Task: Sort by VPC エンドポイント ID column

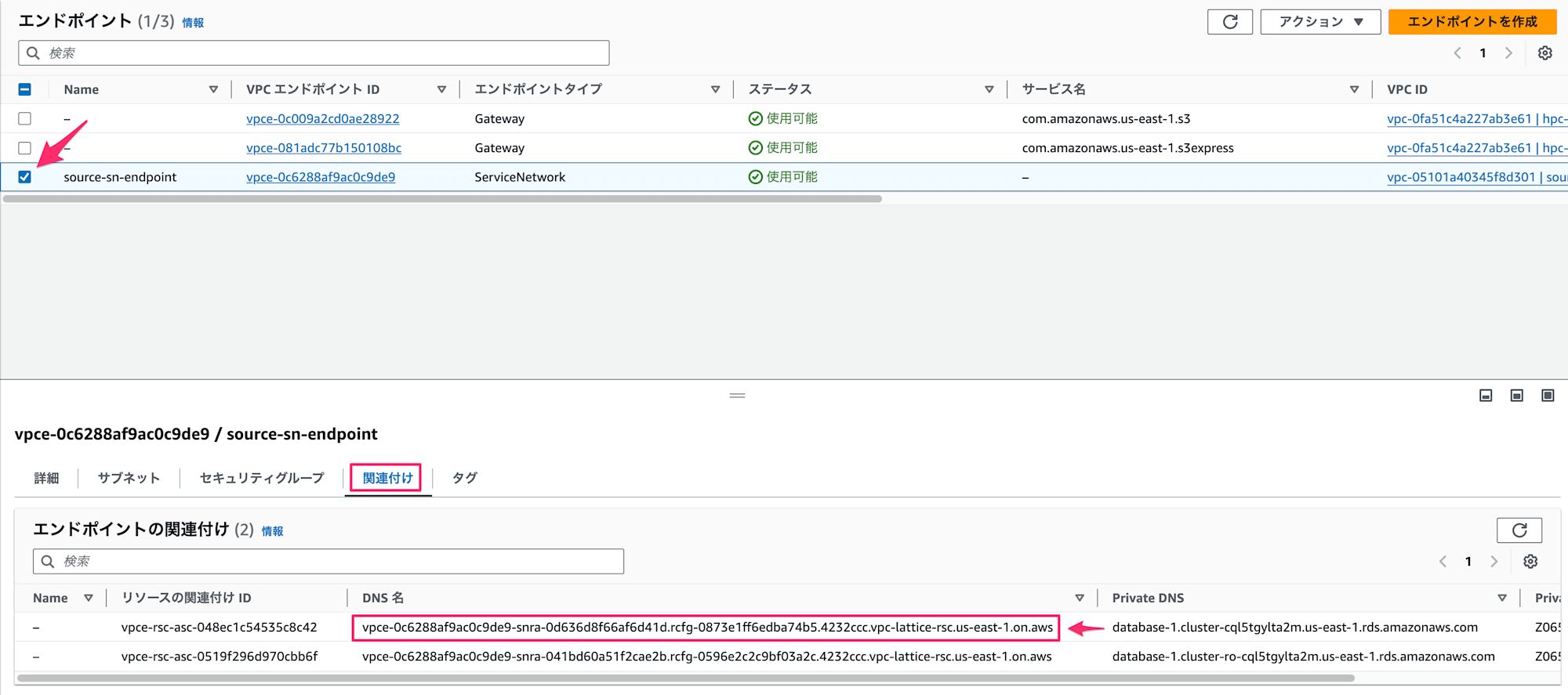Action: pos(441,89)
